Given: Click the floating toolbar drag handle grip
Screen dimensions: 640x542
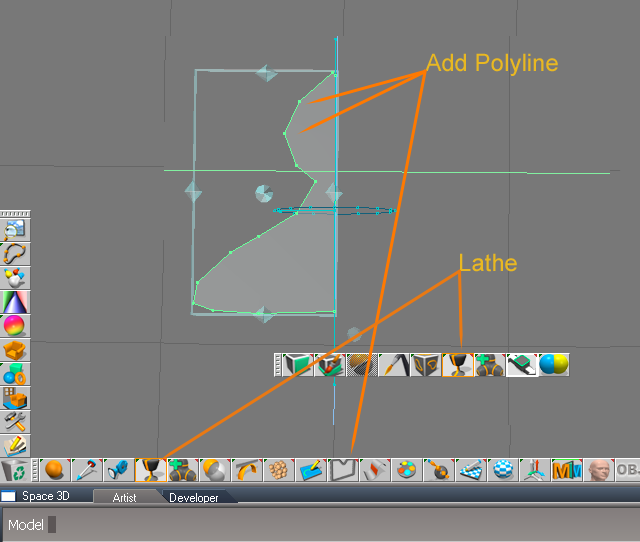Looking at the screenshot, I should tap(278, 365).
